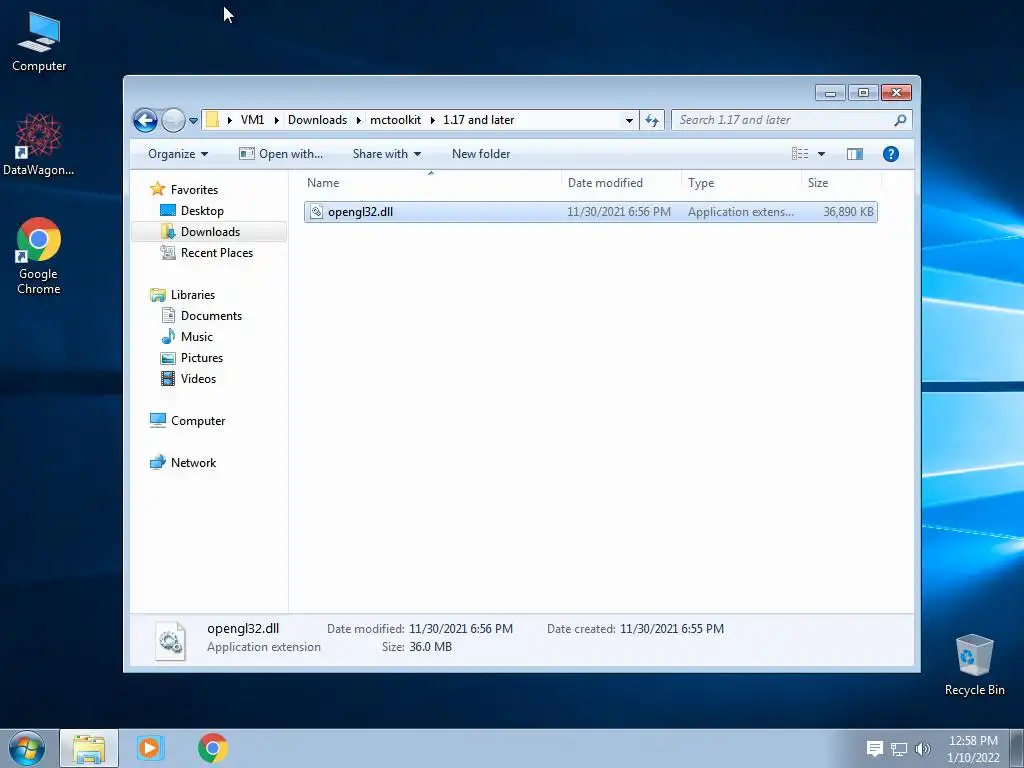
Task: Select Desktop in the navigation pane
Action: coord(202,211)
